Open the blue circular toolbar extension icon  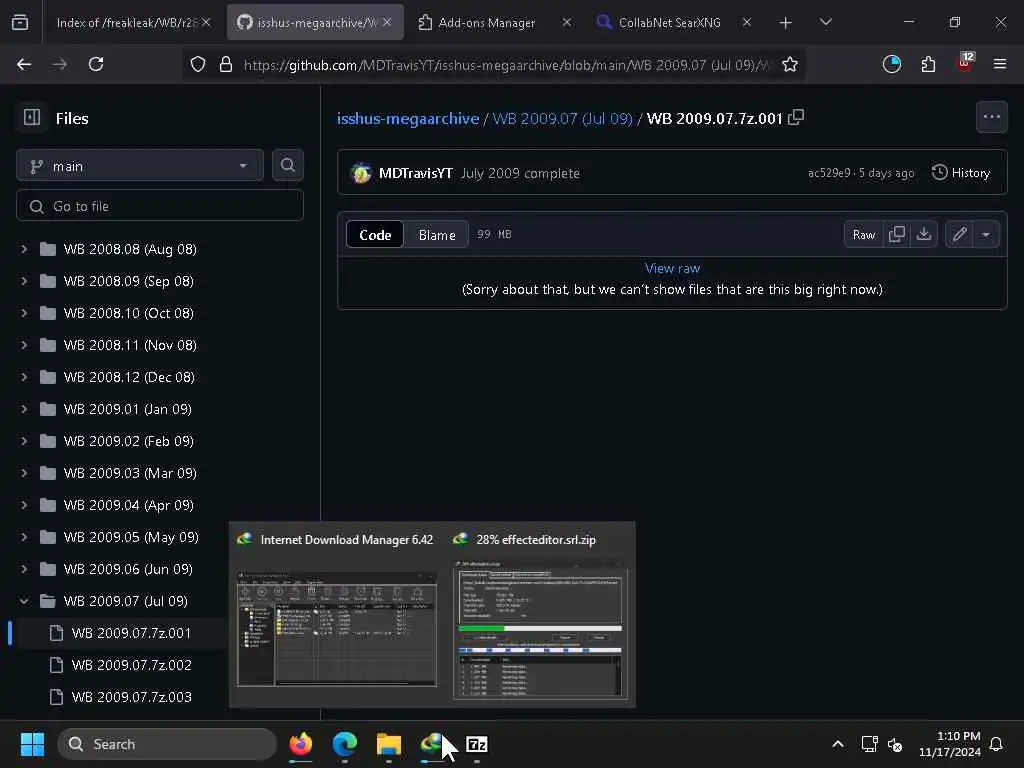(891, 64)
